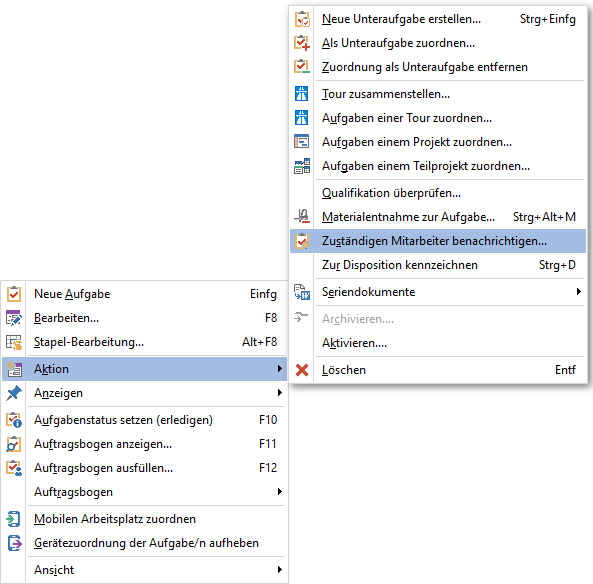Click the Materialentnahme zur Aufgabe icon
Screen dimensions: 593x584
click(x=302, y=217)
